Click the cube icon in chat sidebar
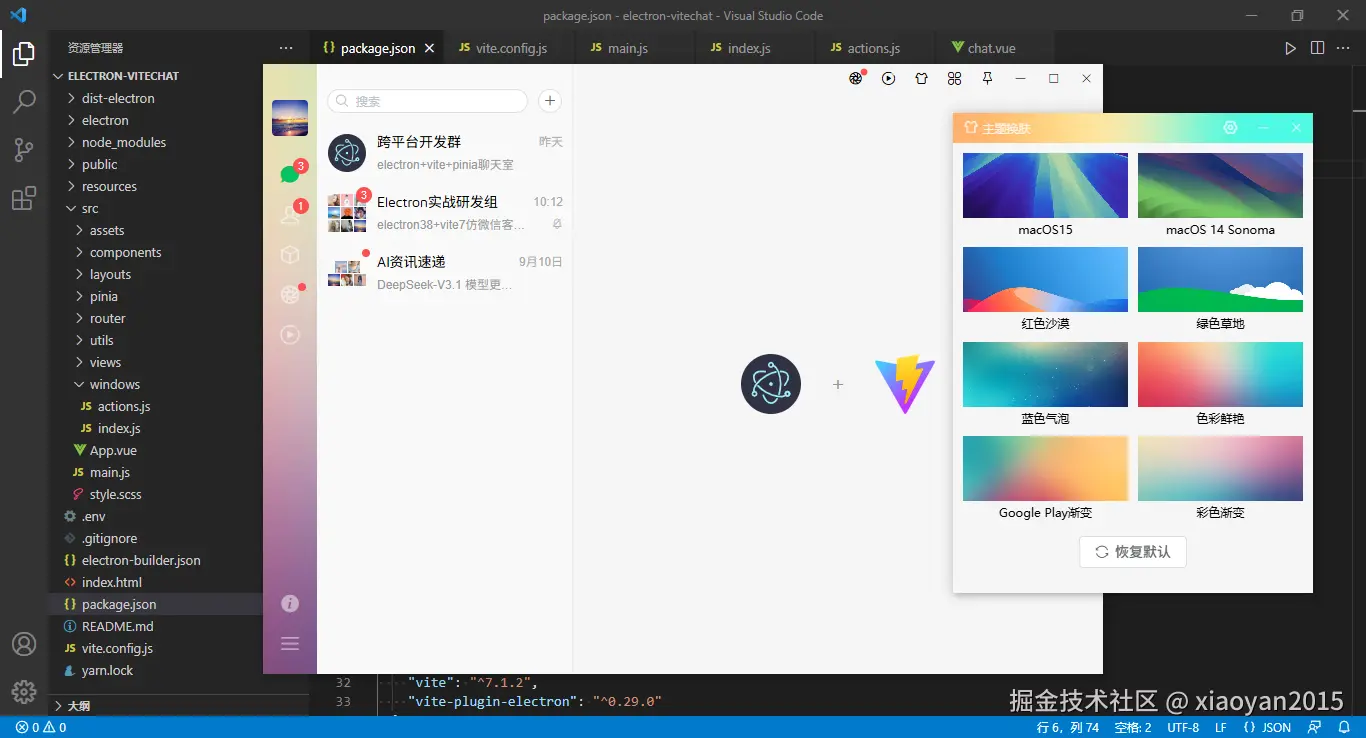 click(289, 255)
